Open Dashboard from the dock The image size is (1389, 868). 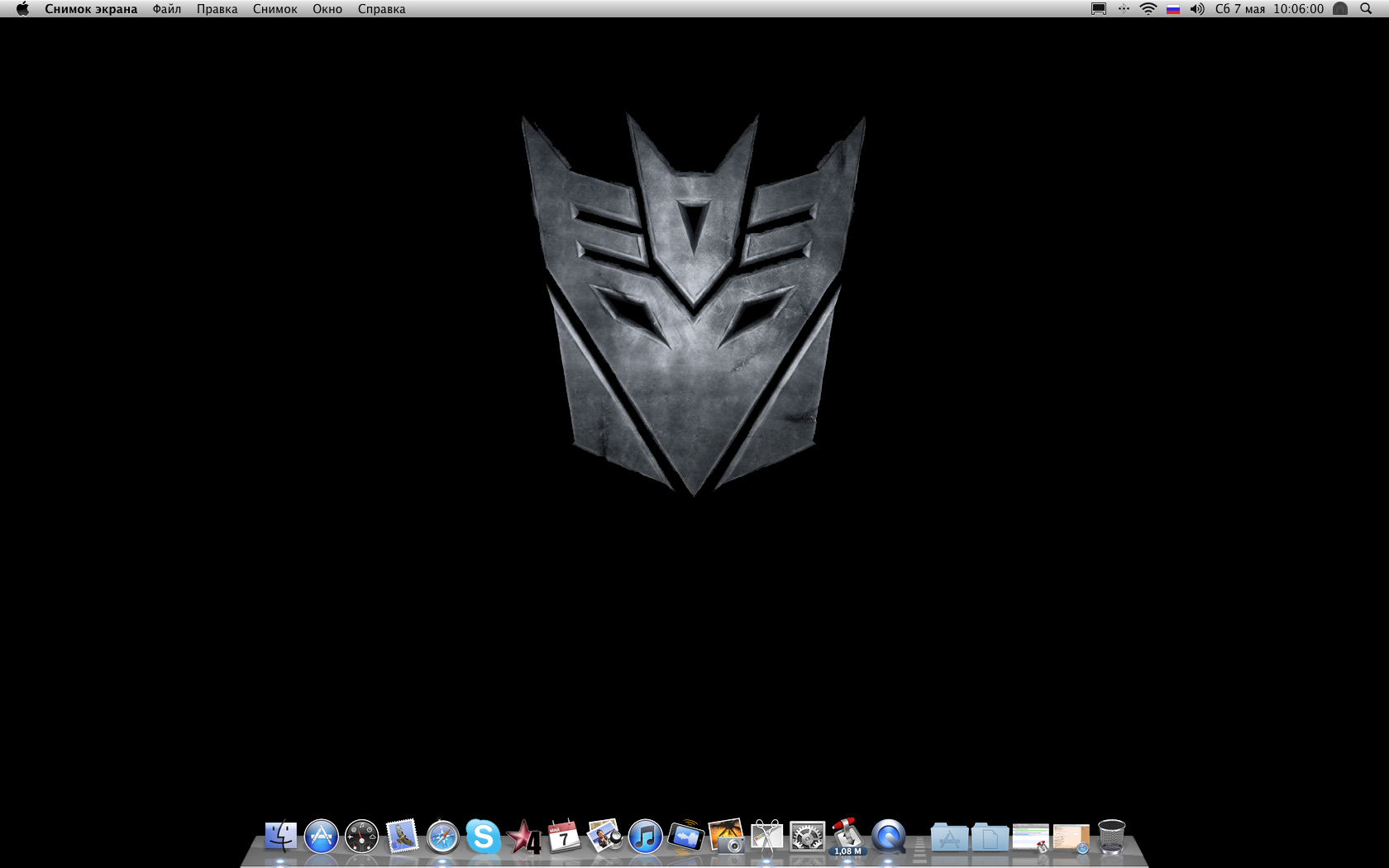(x=361, y=837)
